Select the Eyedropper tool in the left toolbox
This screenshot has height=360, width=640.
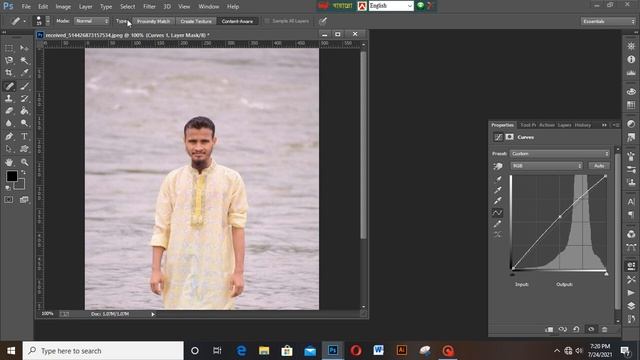(24, 73)
